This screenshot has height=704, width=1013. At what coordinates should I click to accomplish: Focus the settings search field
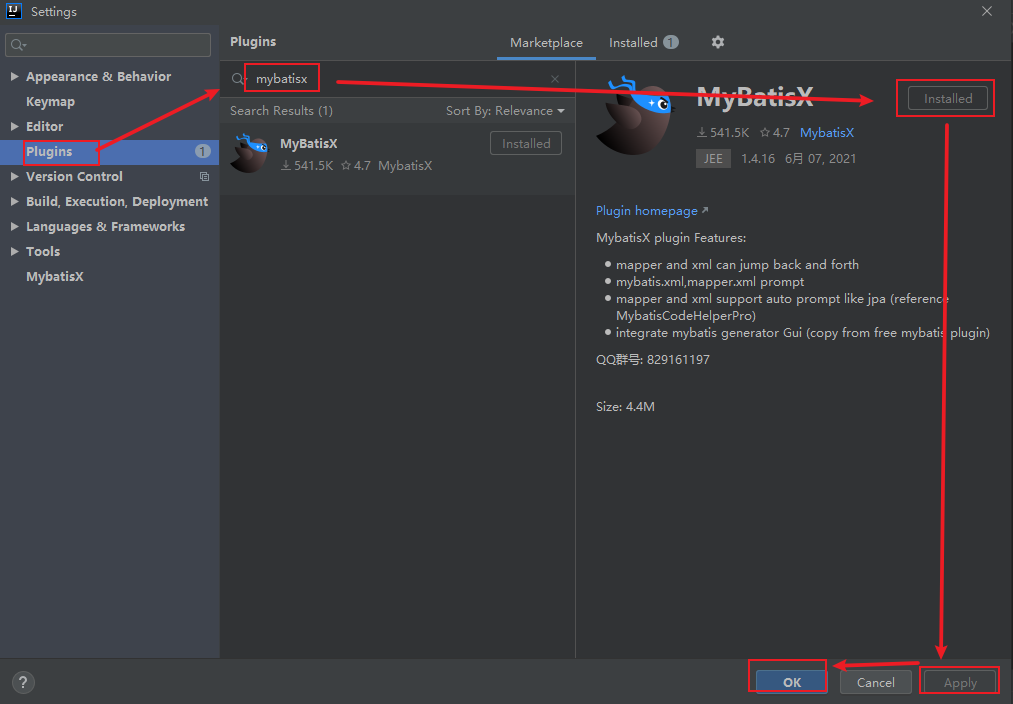(x=108, y=45)
